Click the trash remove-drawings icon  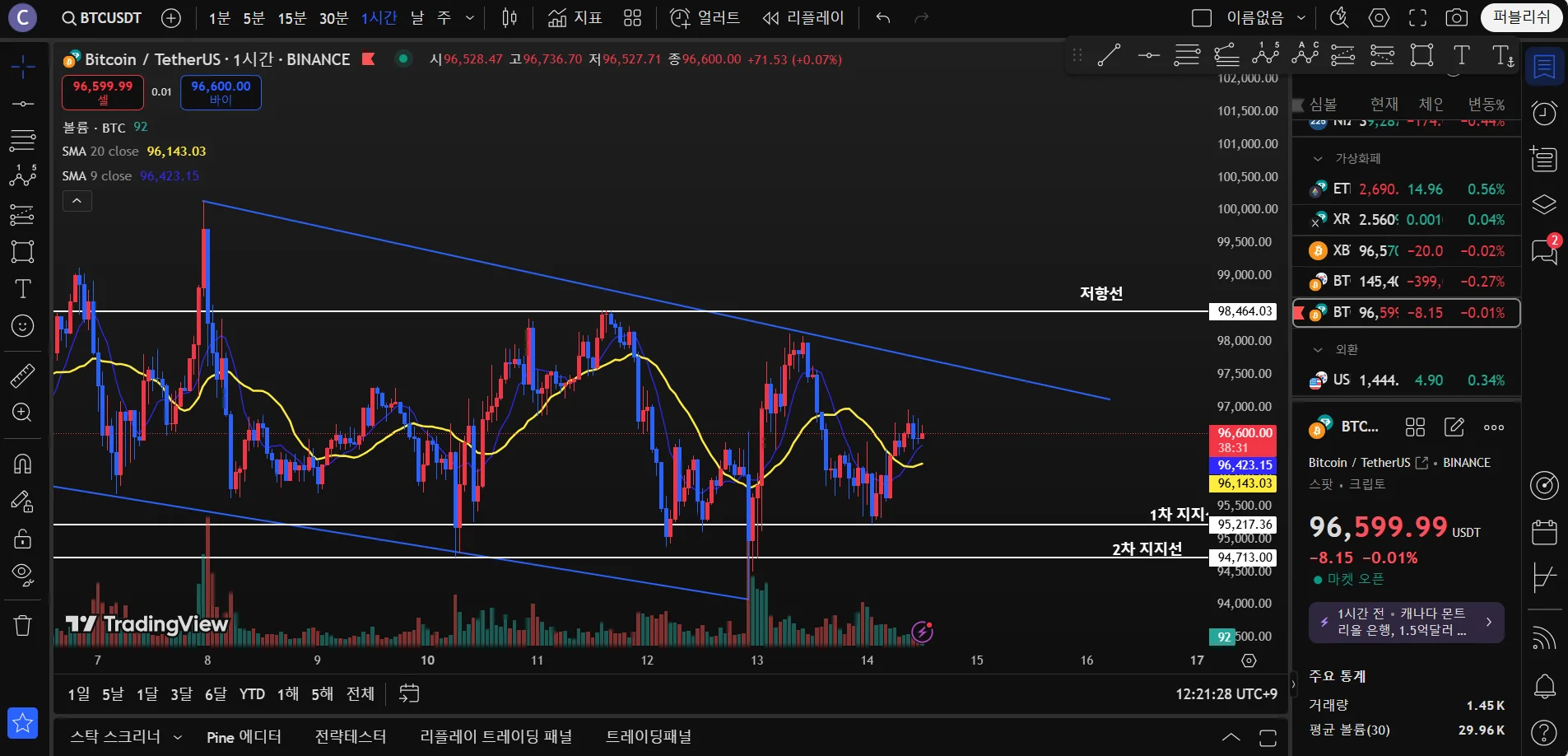22,626
